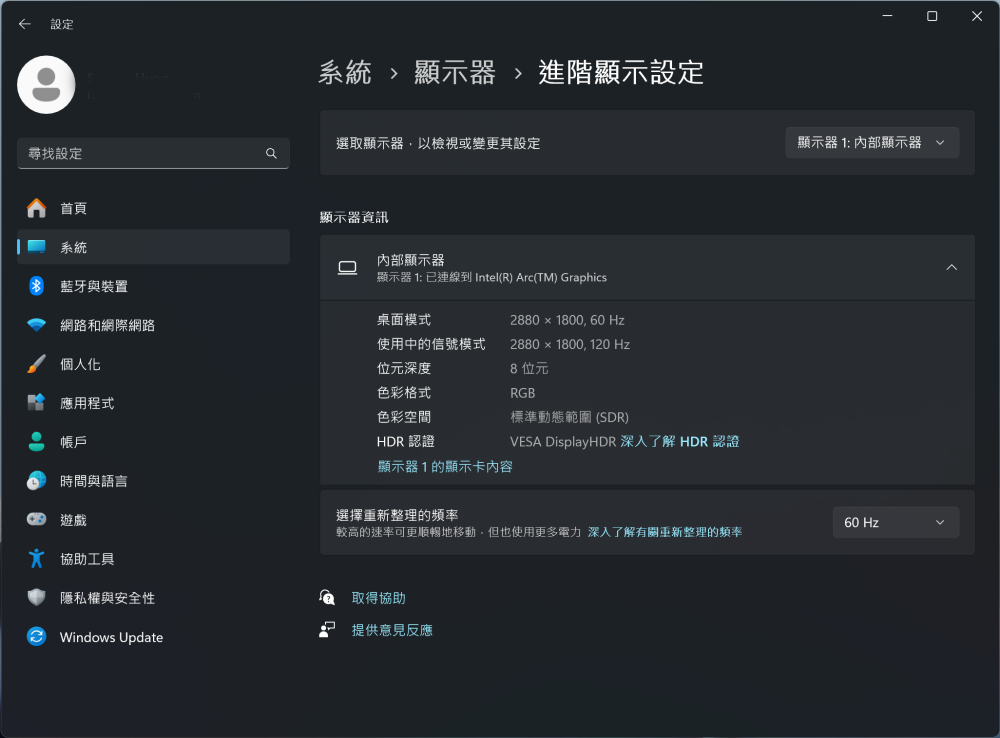This screenshot has height=738, width=1000.
Task: Go to 系統 in breadcrumb
Action: 345,73
